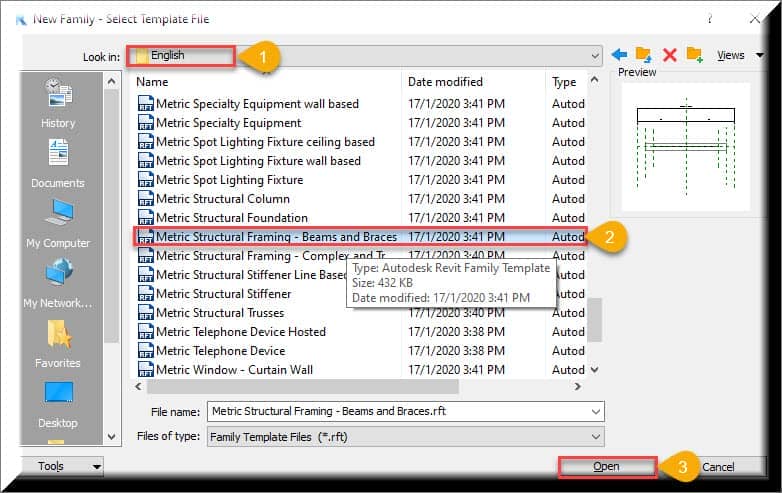Click the Open button
Screen dimensions: 782x493
pos(606,467)
